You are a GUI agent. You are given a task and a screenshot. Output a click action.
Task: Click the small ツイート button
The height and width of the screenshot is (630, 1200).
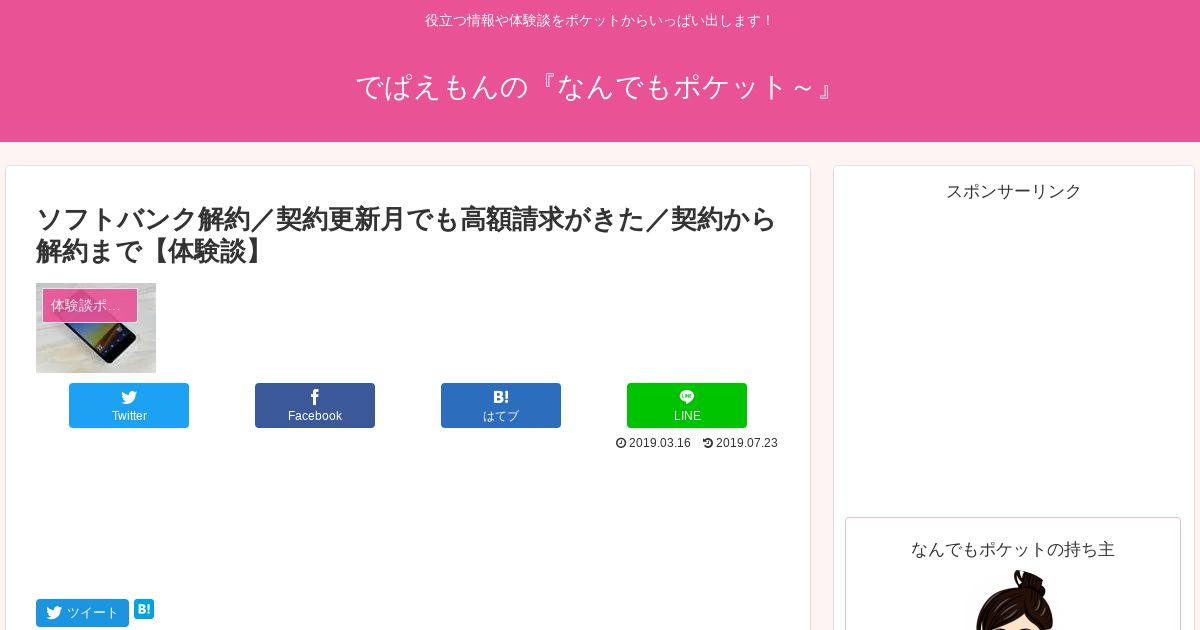coord(82,613)
